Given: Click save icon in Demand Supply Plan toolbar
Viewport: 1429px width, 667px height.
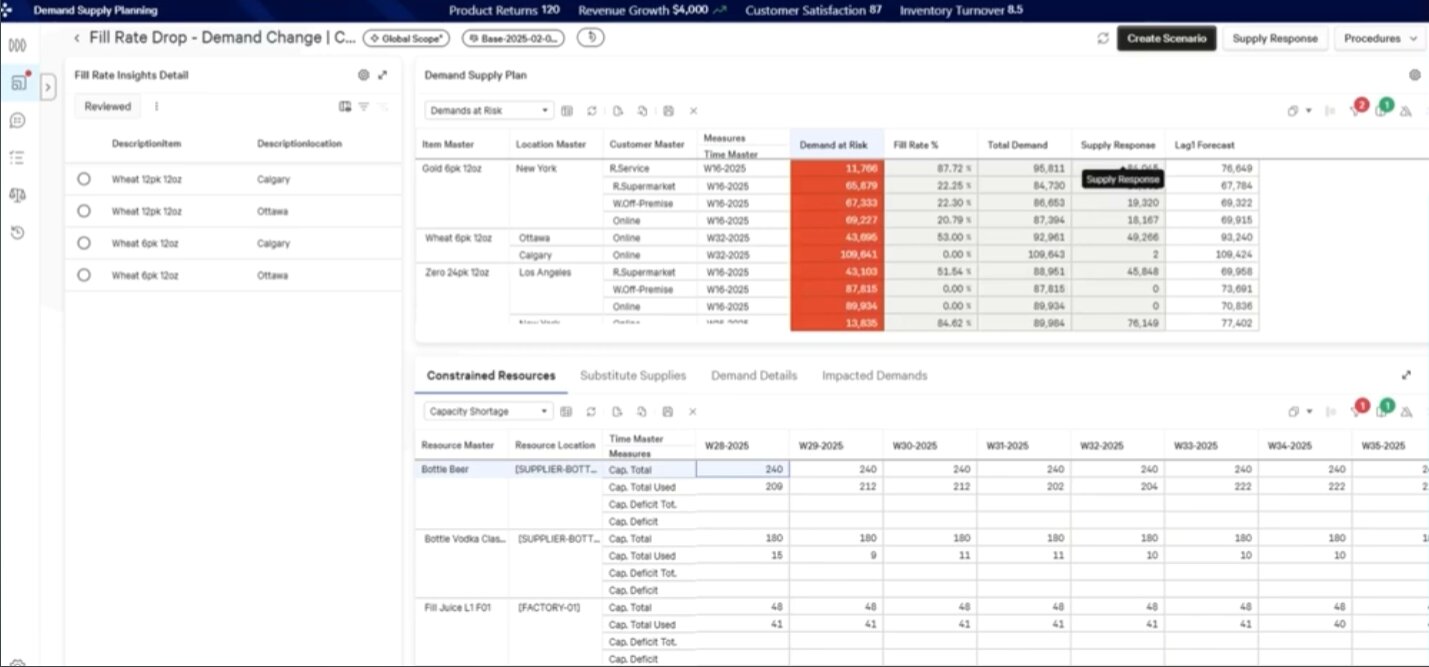Looking at the screenshot, I should click(x=667, y=111).
